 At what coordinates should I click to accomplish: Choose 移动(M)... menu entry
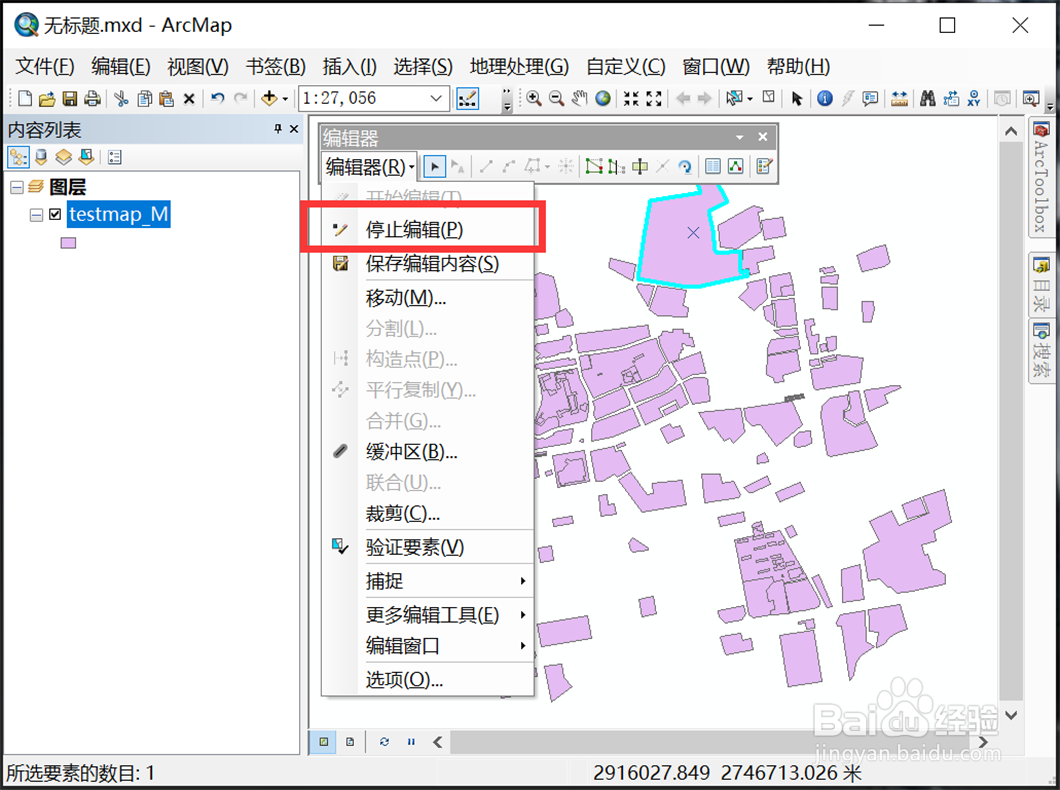(x=429, y=297)
